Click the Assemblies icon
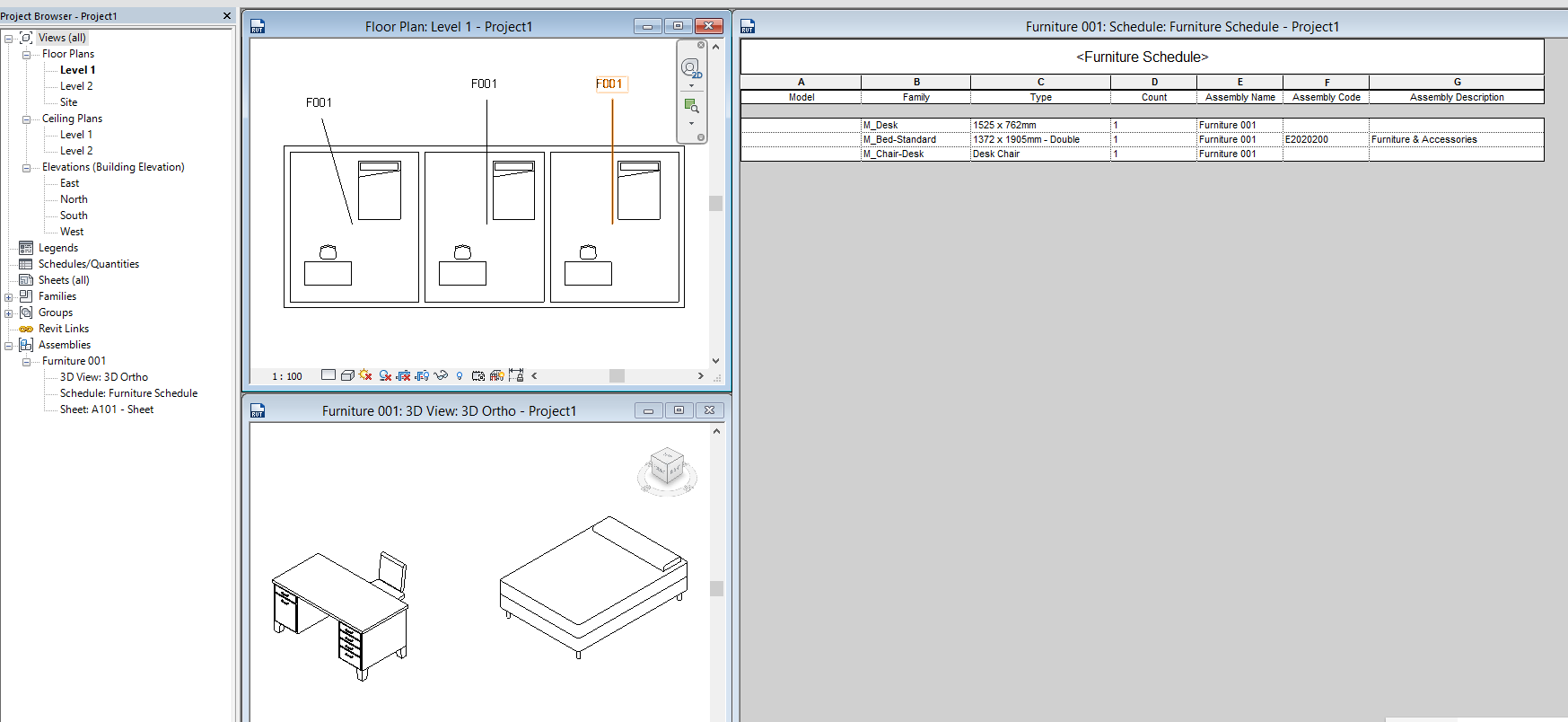This screenshot has width=1568, height=722. 26,345
